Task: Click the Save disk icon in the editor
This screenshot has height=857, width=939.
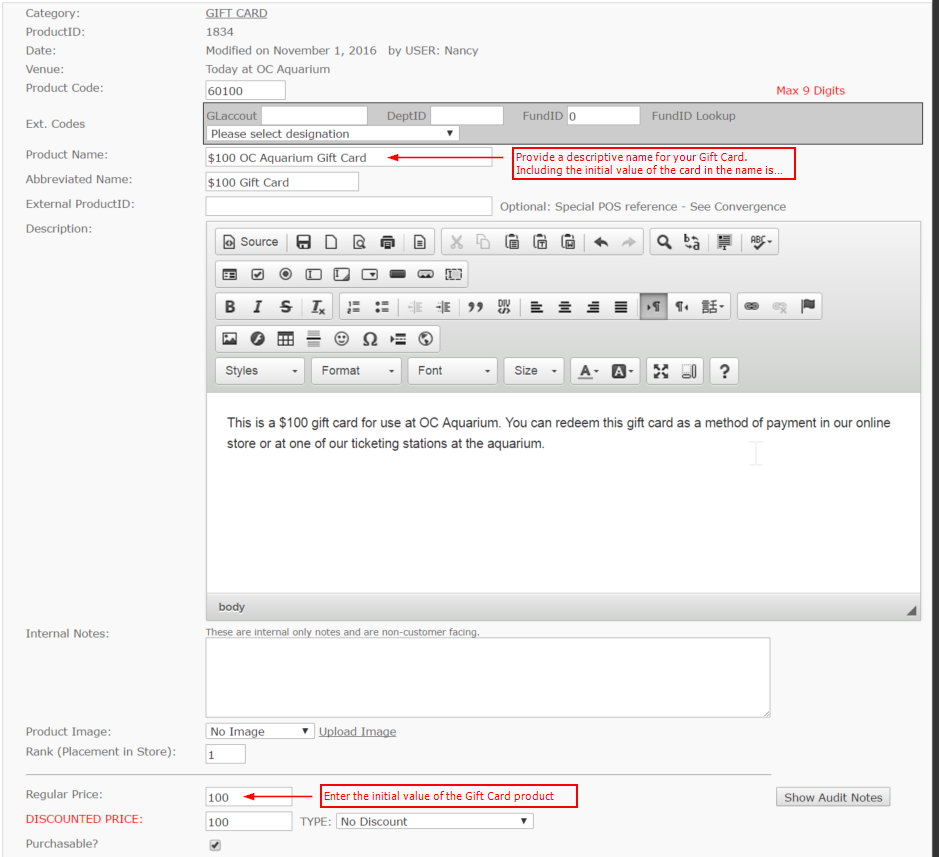Action: tap(304, 242)
